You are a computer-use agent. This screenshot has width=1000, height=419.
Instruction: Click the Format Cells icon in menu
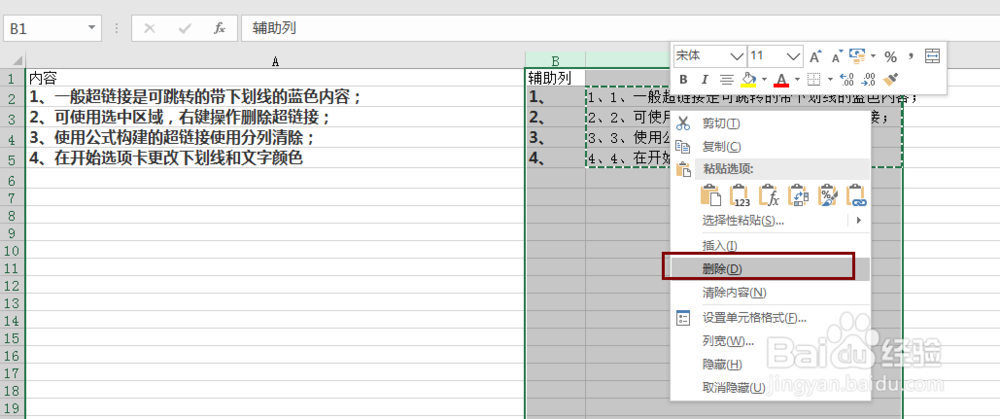pos(683,318)
